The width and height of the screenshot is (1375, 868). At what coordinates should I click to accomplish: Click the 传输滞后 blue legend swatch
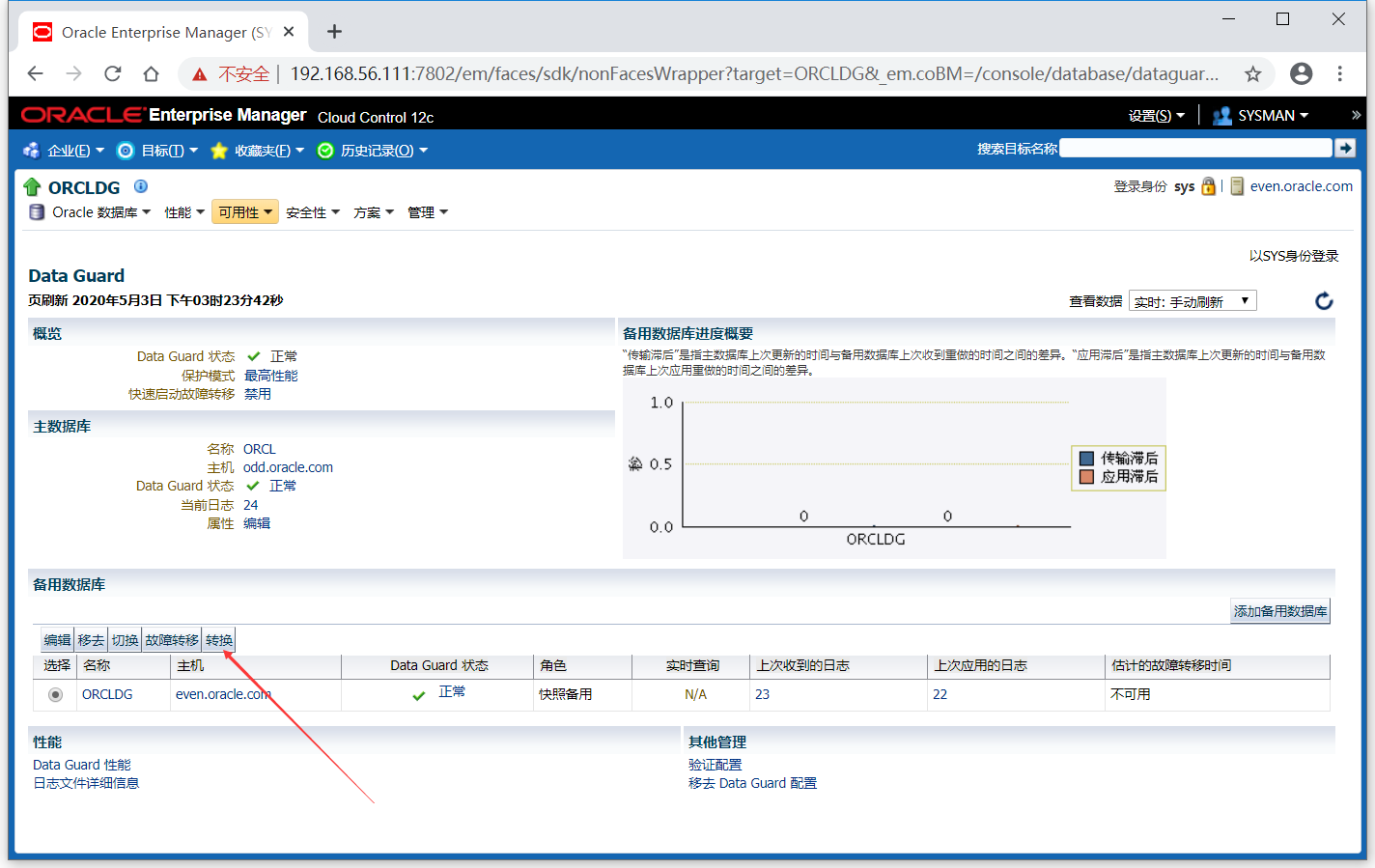(1086, 459)
